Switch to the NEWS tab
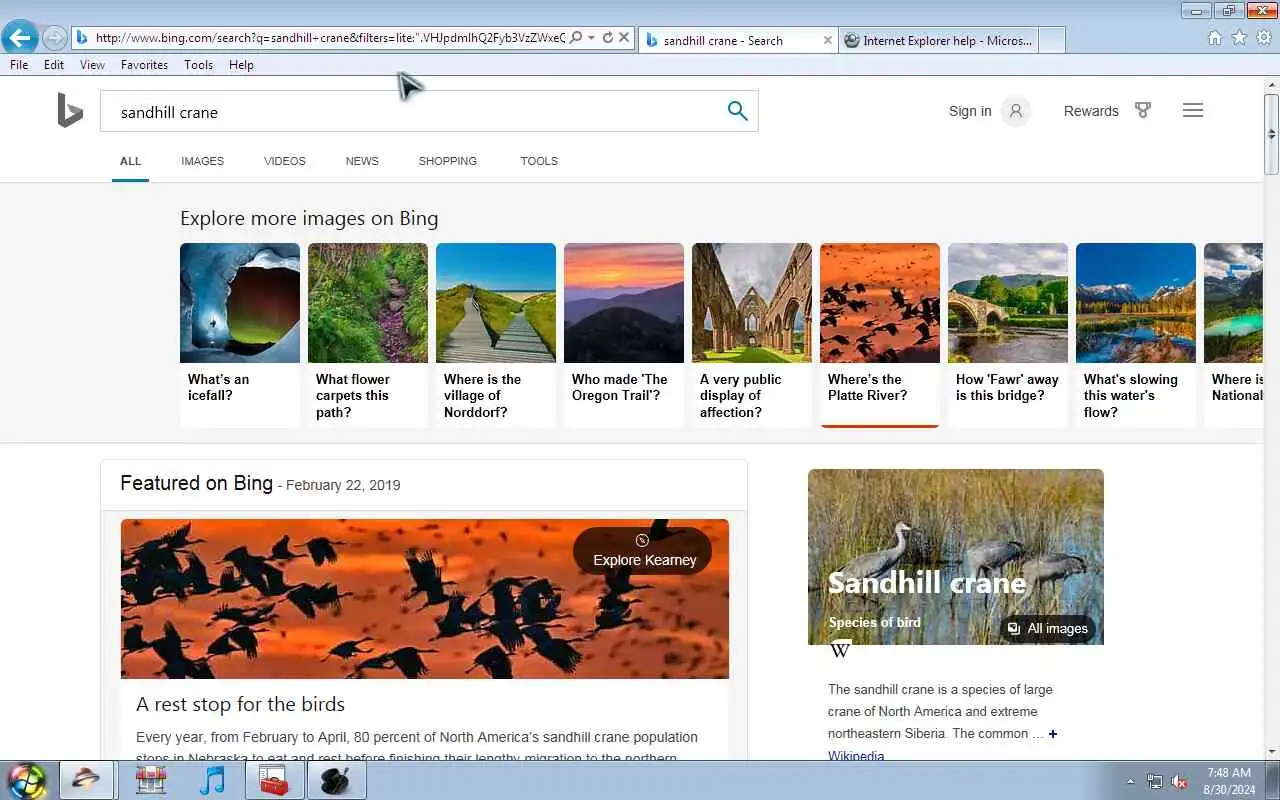The width and height of the screenshot is (1280, 800). tap(362, 161)
